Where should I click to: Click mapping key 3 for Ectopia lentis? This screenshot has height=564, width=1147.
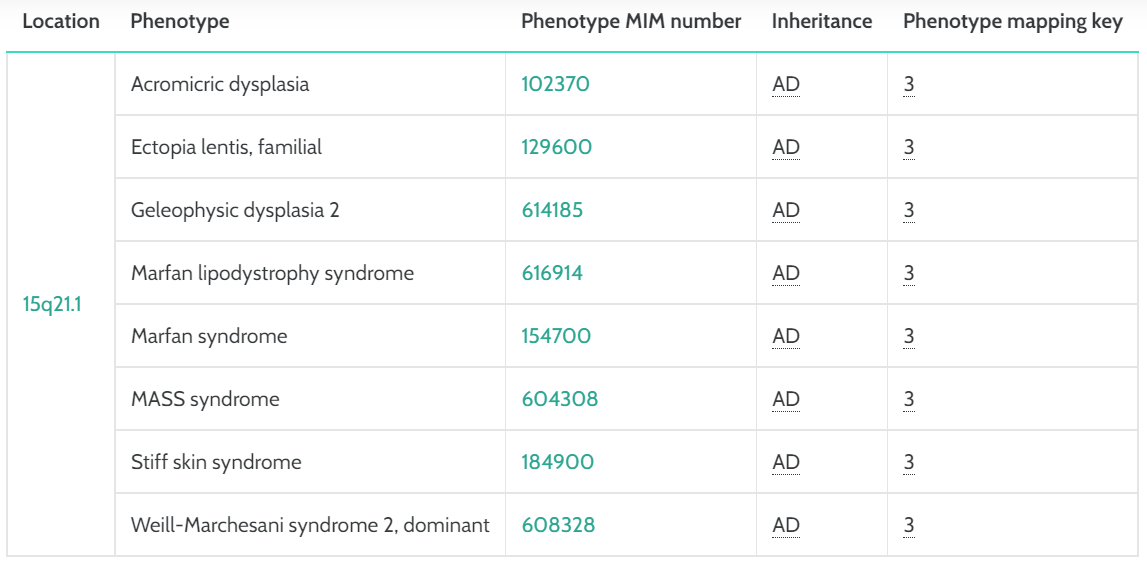click(909, 147)
